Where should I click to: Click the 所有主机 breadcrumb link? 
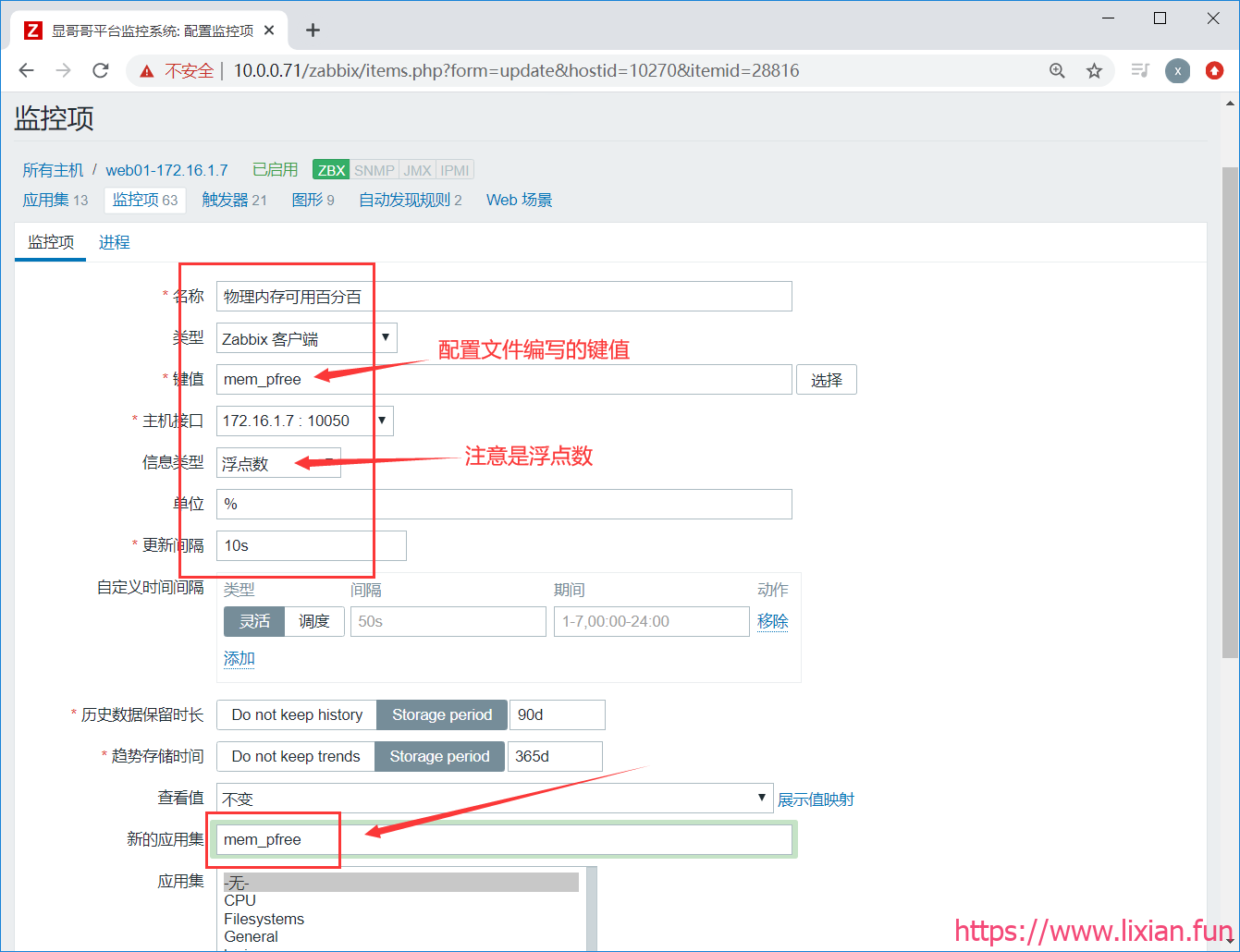coord(53,170)
